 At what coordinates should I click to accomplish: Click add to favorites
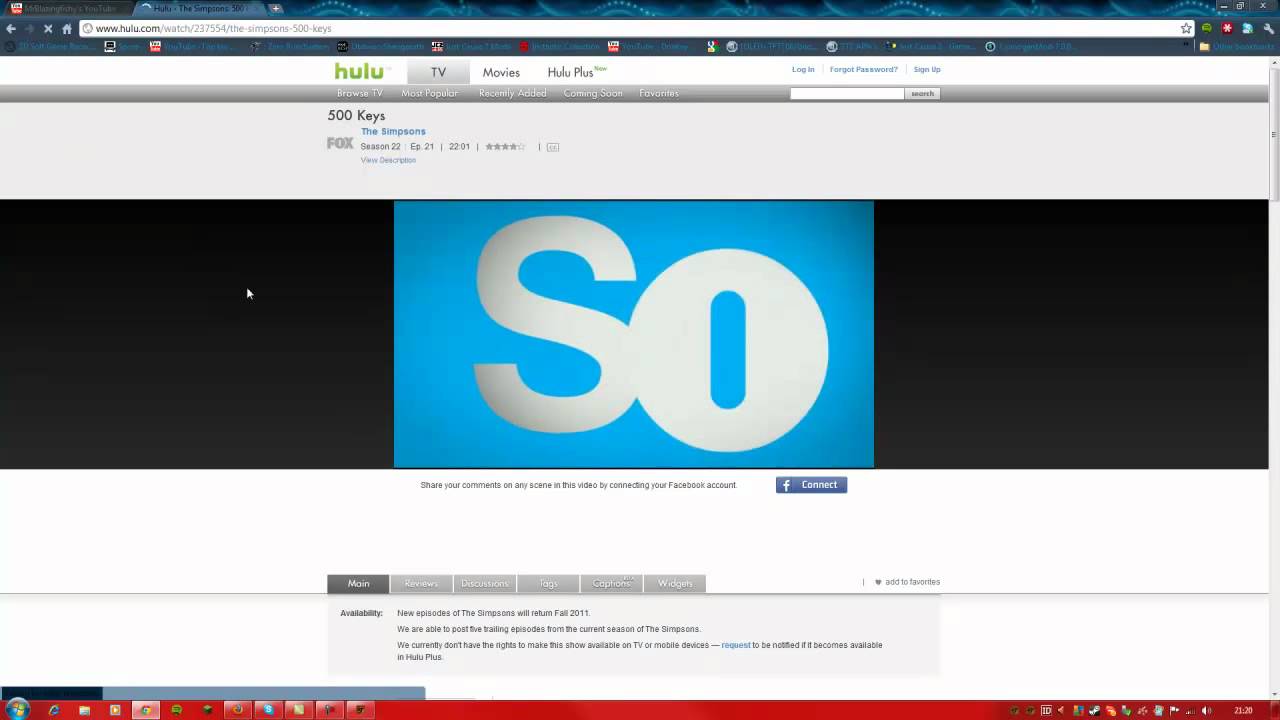[x=912, y=582]
